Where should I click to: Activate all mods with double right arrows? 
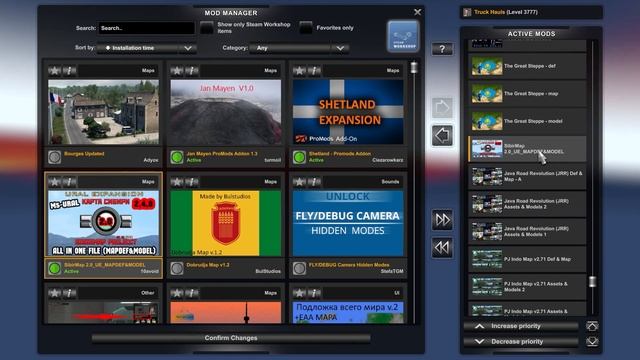click(442, 220)
